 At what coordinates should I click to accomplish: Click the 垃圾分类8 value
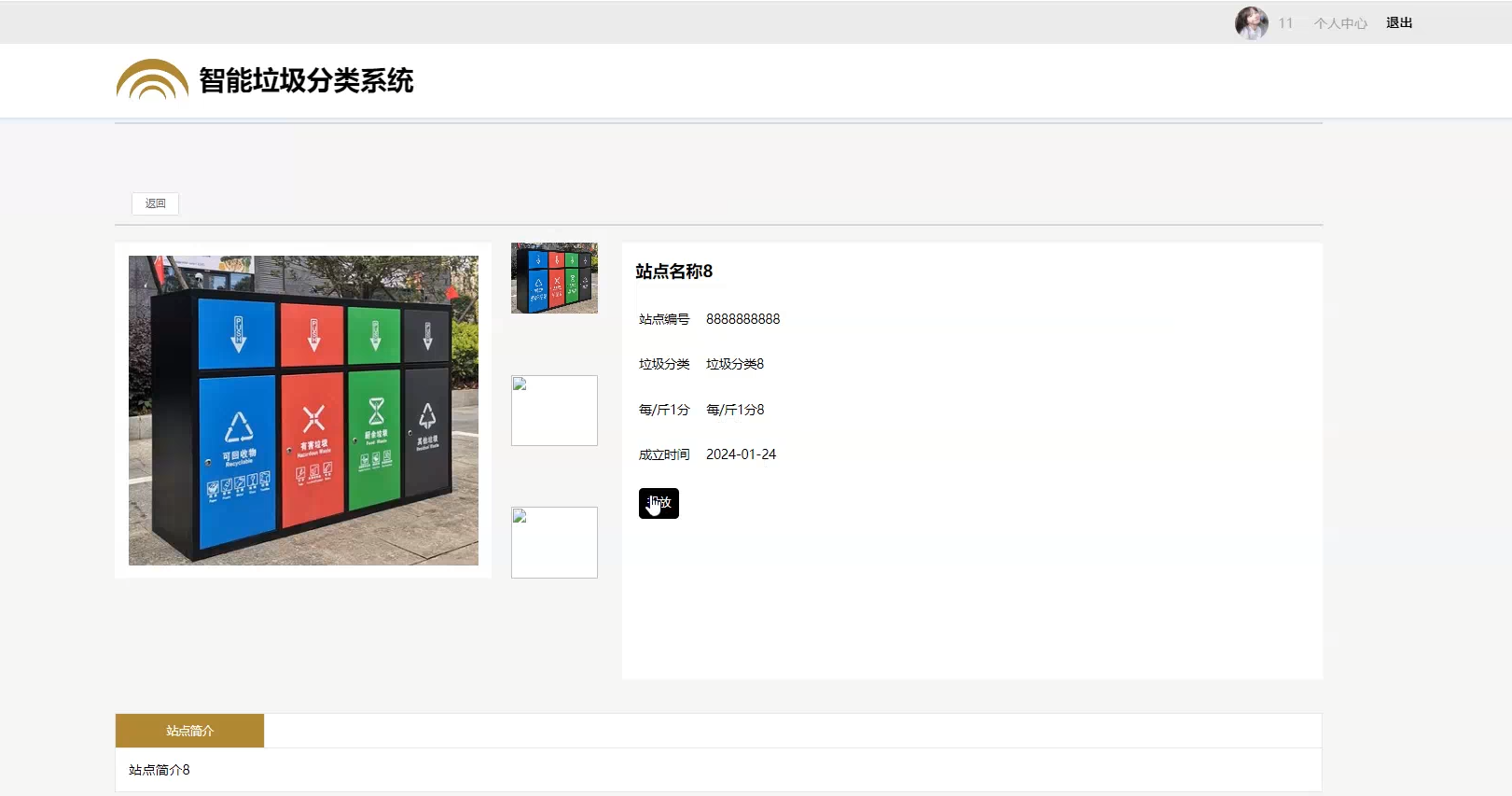735,364
